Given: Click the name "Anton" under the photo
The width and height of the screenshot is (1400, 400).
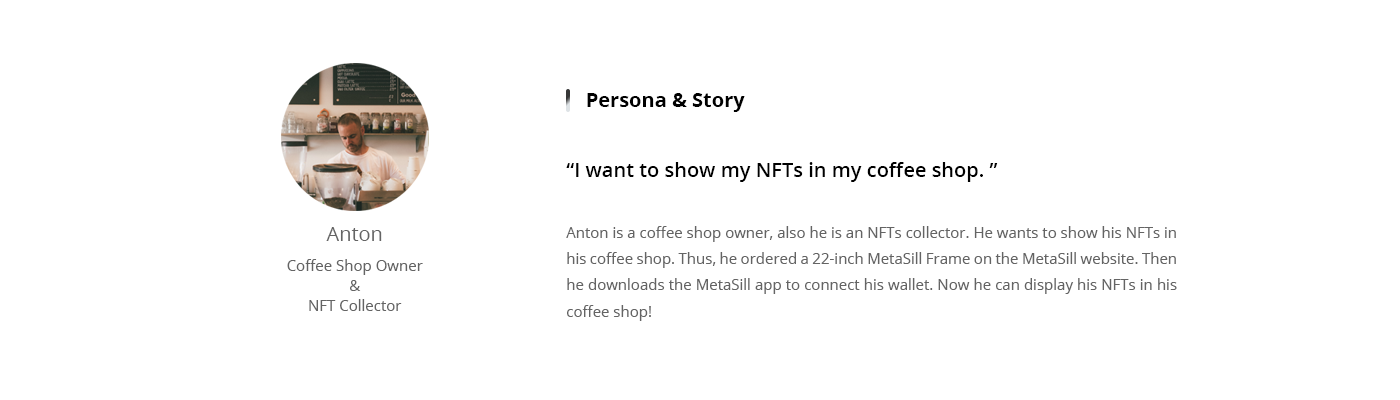Looking at the screenshot, I should (354, 234).
